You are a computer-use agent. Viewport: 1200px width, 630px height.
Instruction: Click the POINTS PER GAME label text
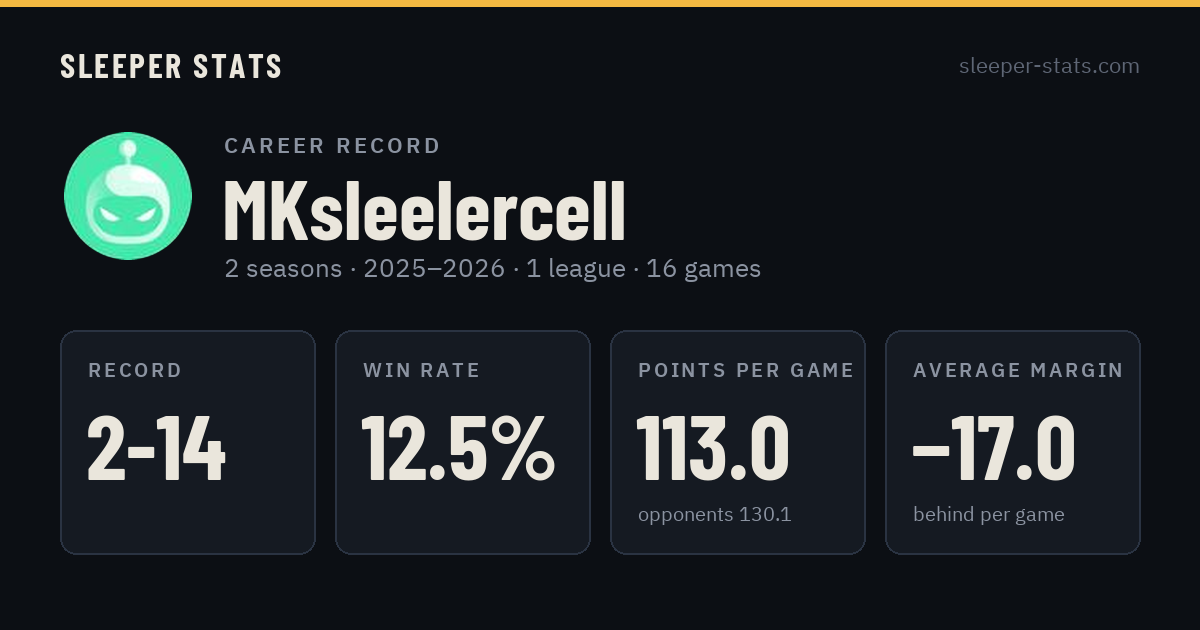[x=746, y=371]
